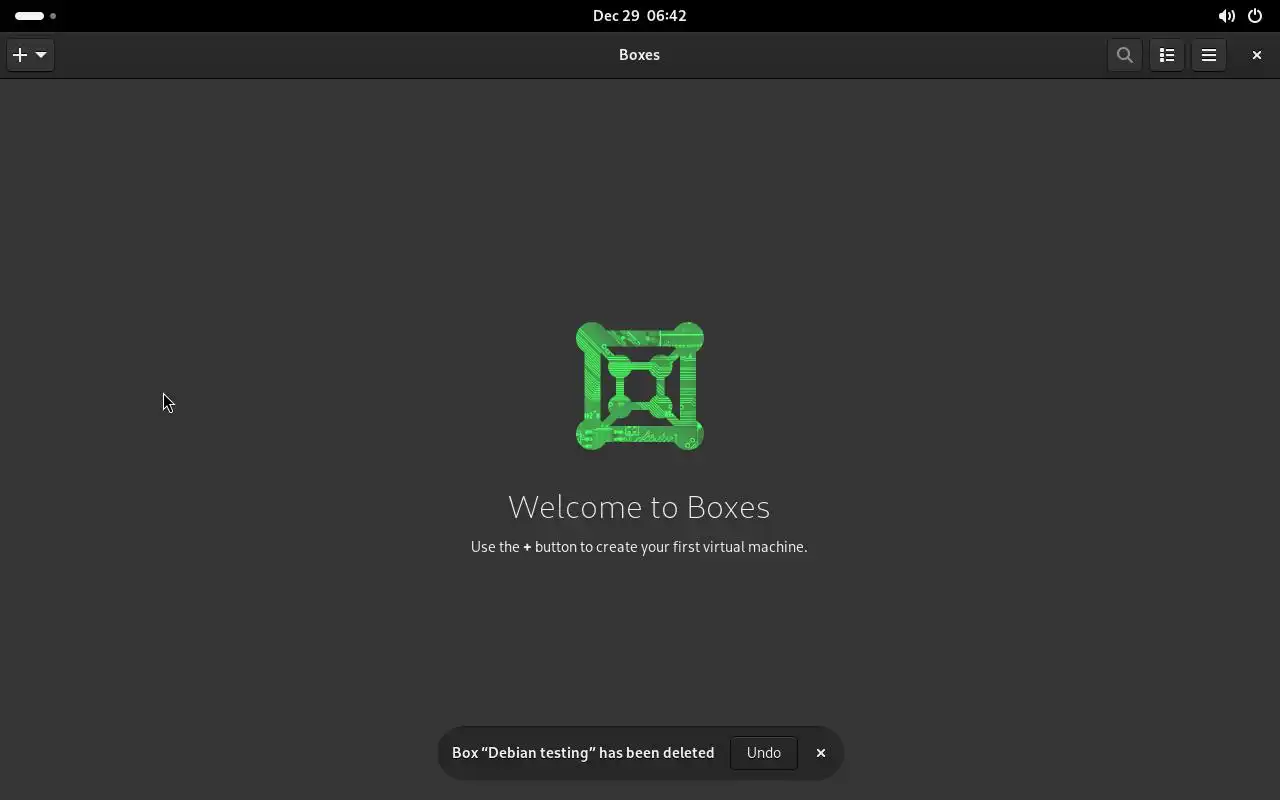
Task: Click the "Use the + button" hint text
Action: [x=639, y=547]
